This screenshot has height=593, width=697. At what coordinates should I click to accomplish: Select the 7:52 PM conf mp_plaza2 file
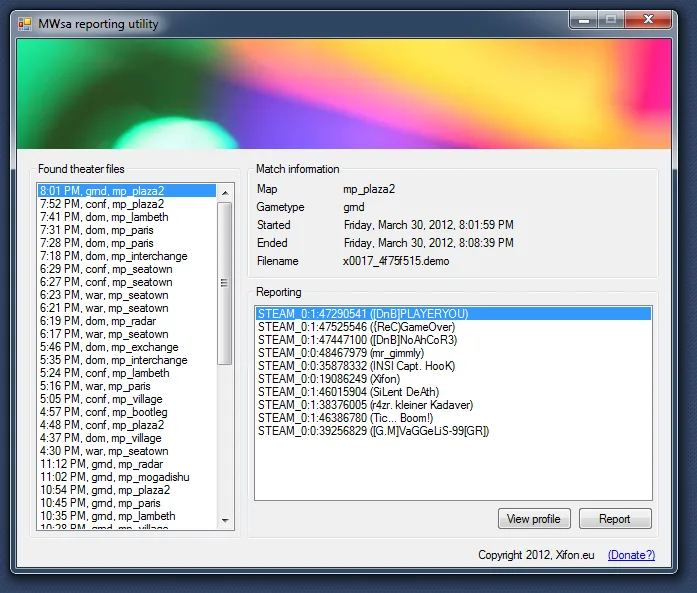pyautogui.click(x=101, y=204)
